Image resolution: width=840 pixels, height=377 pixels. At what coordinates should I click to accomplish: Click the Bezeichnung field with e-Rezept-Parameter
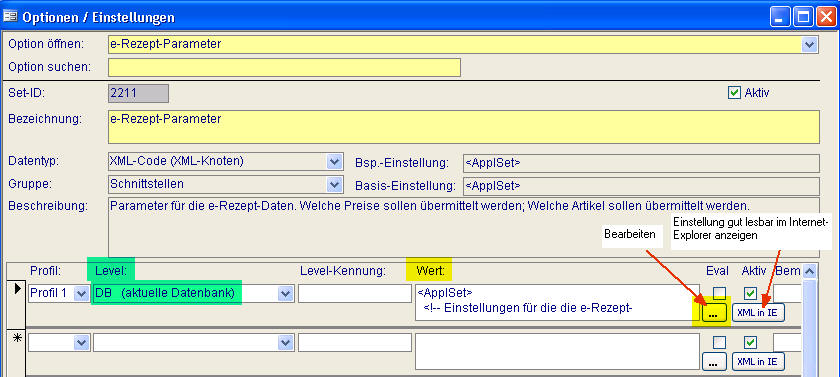[x=463, y=127]
